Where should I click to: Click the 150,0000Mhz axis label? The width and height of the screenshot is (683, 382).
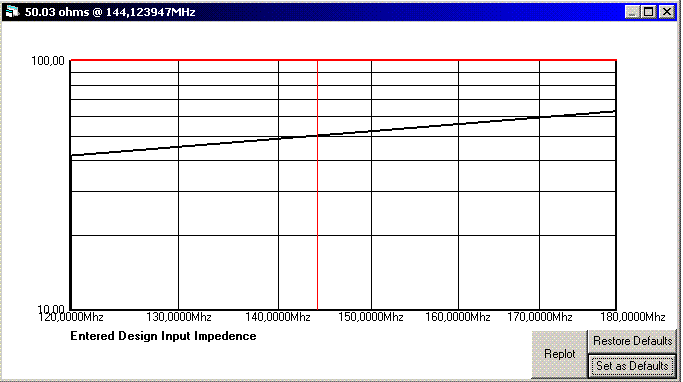click(x=371, y=317)
